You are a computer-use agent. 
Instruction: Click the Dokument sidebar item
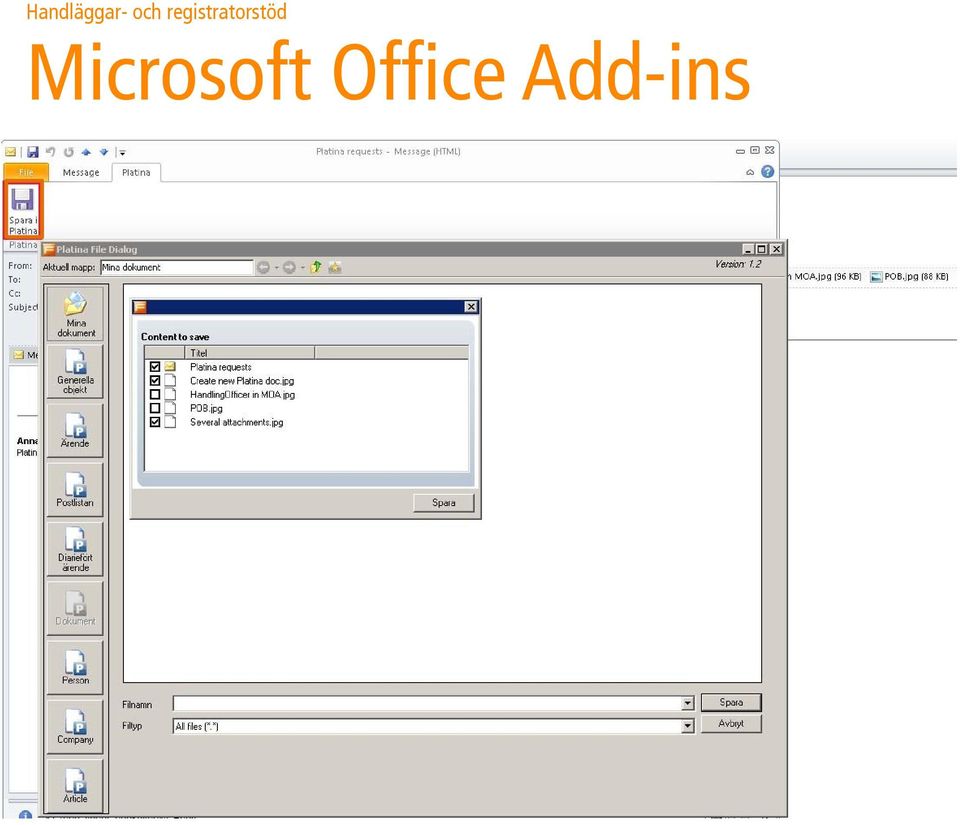[x=75, y=608]
